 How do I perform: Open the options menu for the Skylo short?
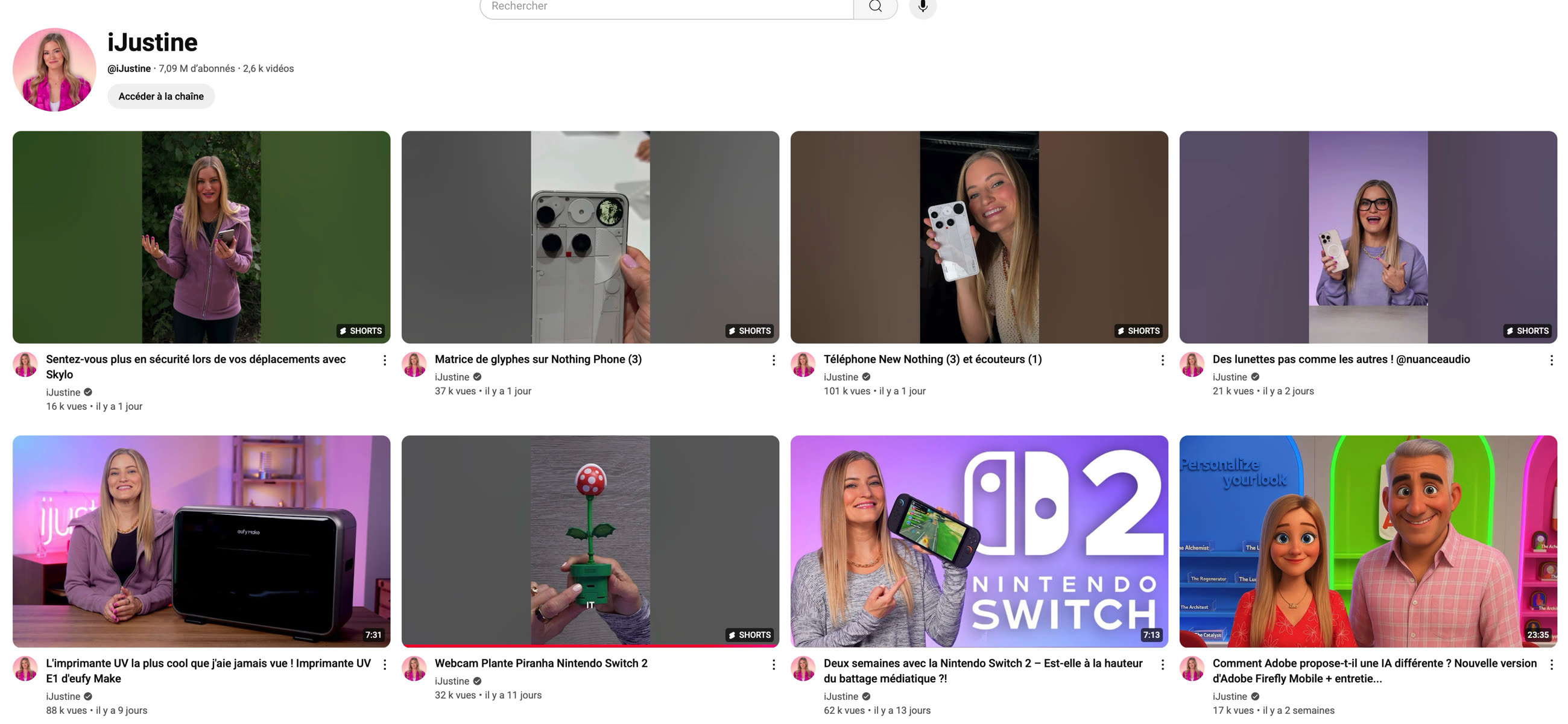coord(385,360)
